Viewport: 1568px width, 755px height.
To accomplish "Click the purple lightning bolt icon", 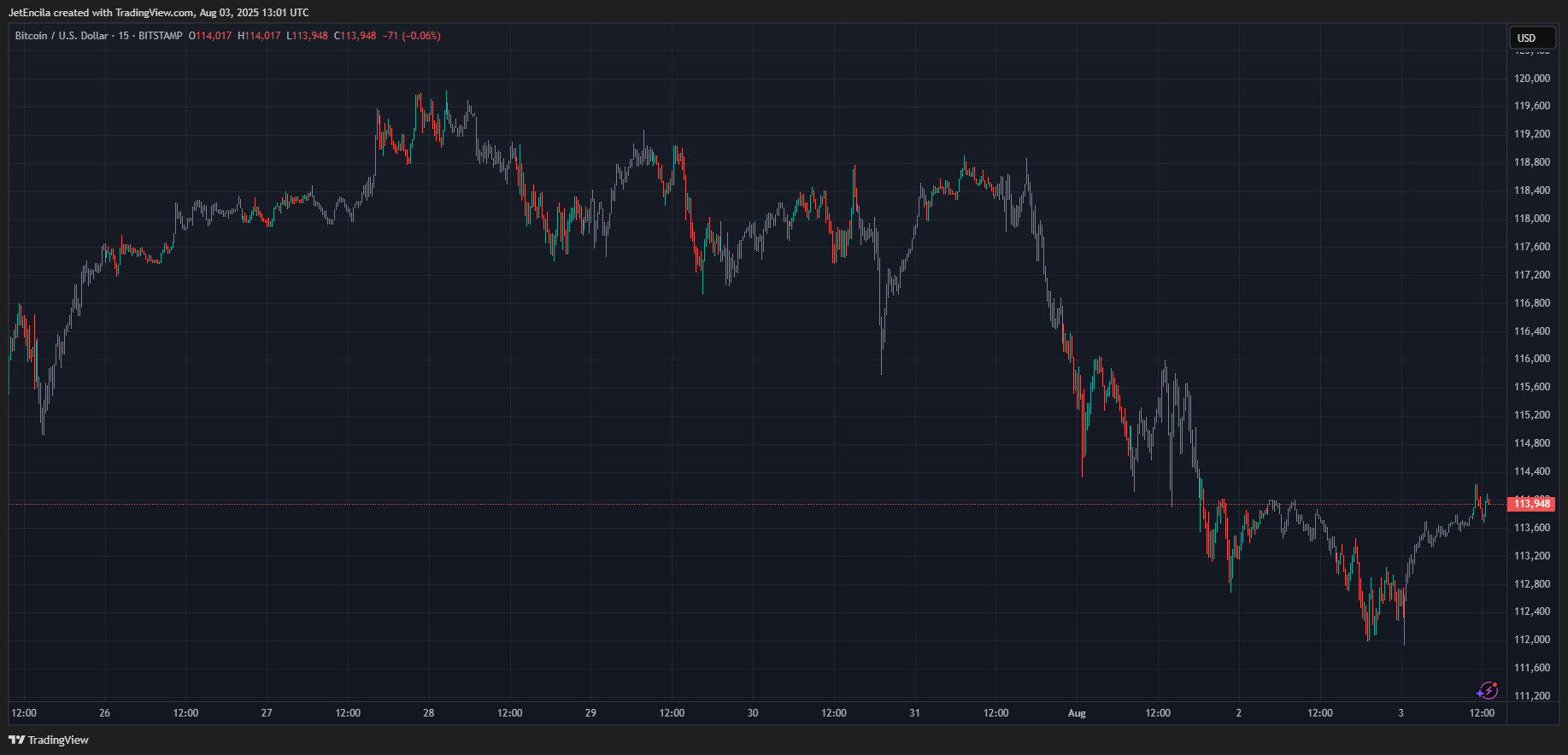I will (x=1488, y=690).
